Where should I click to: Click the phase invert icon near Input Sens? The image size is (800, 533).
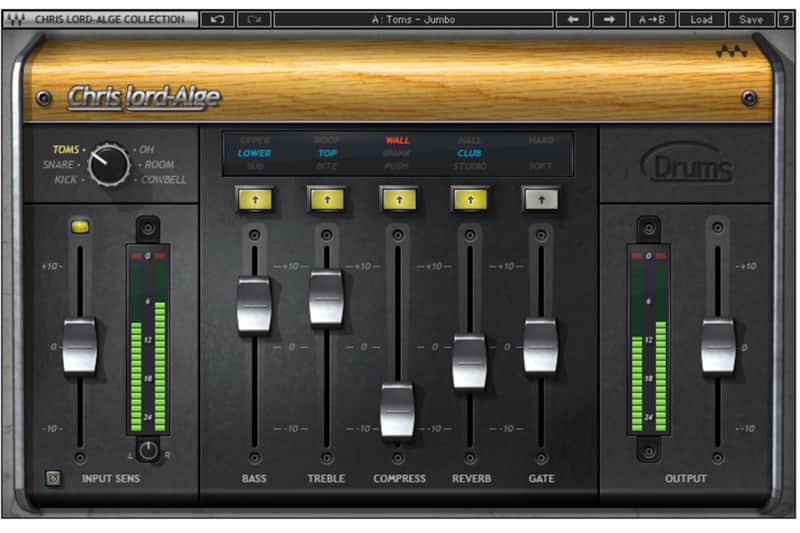[53, 478]
